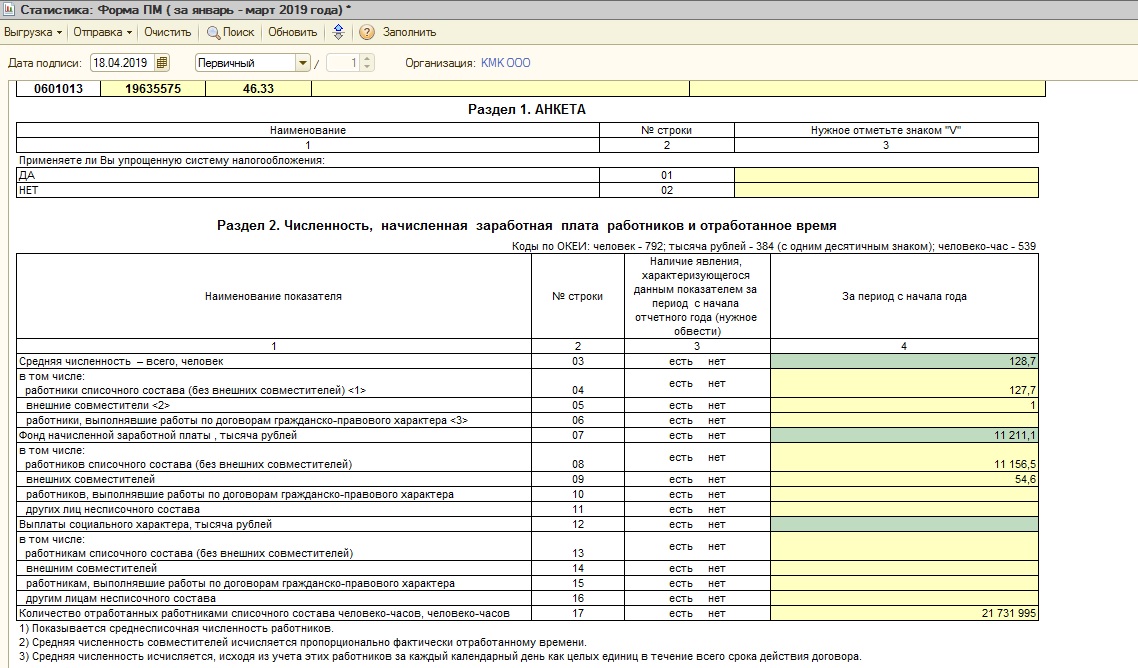
Task: Select the 'Выплаты социального характера' row label
Action: pyautogui.click(x=145, y=524)
